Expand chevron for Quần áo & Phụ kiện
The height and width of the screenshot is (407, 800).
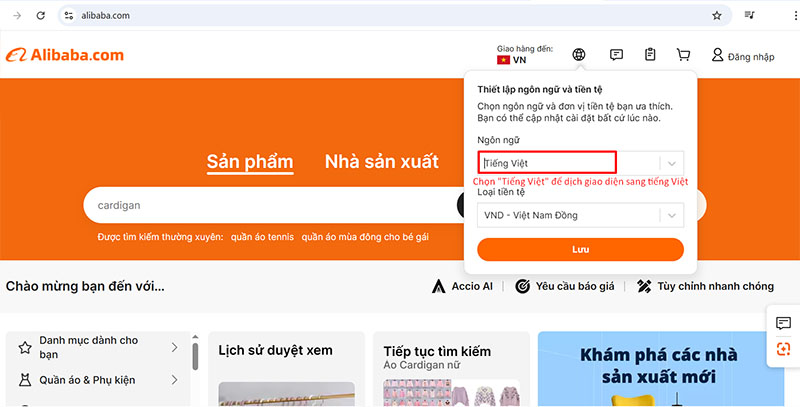coord(174,380)
